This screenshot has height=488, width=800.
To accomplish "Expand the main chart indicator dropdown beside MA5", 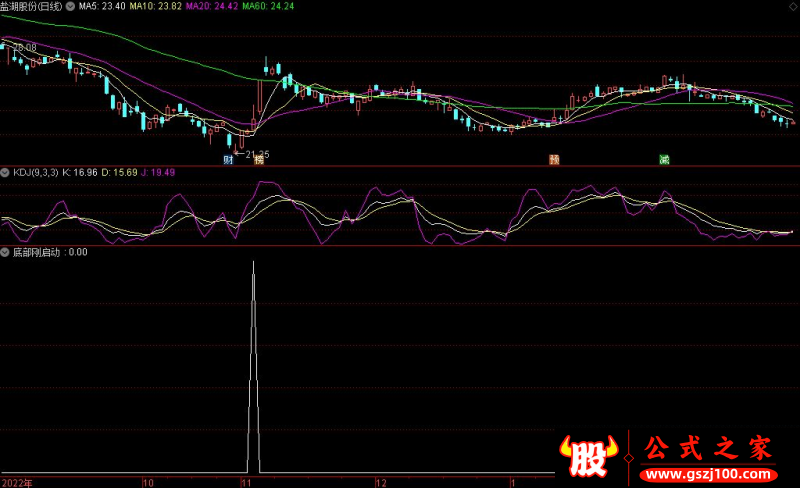I will [x=69, y=6].
